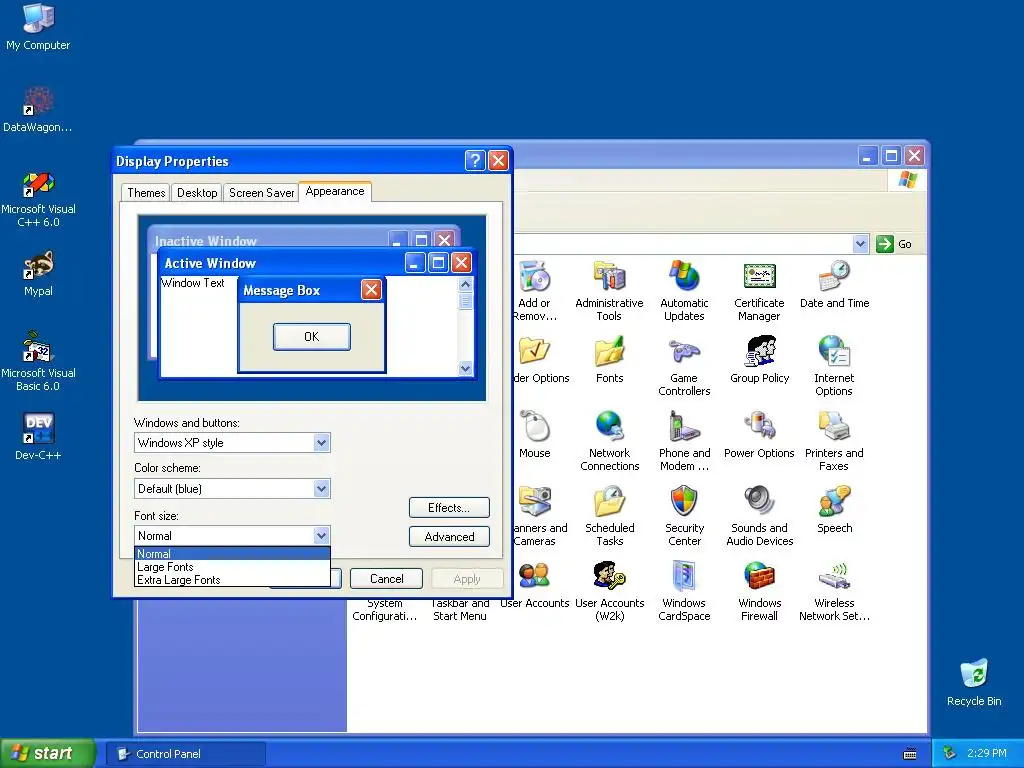Launch Mypal browser desktop icon
1024x768 pixels.
tap(38, 274)
